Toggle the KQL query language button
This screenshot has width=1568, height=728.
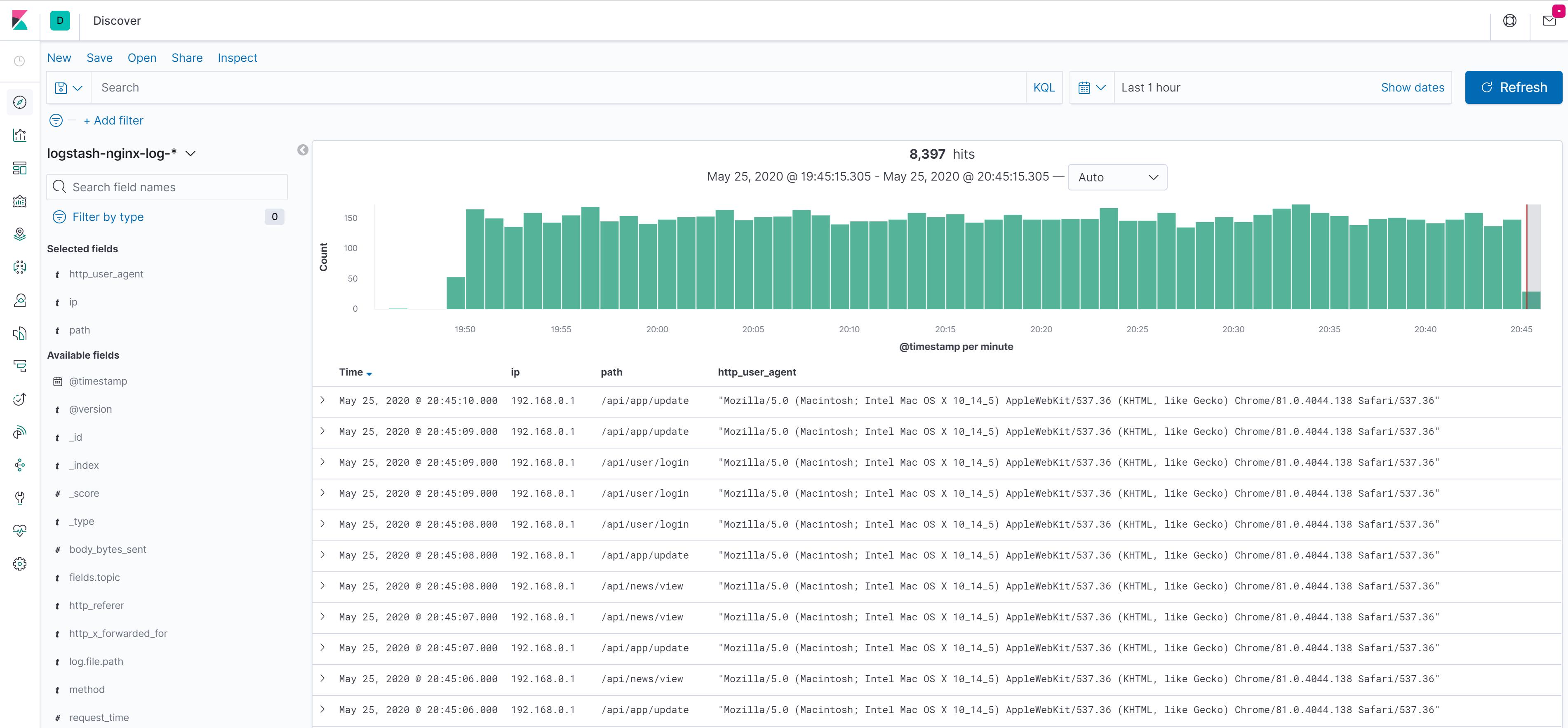(x=1044, y=88)
